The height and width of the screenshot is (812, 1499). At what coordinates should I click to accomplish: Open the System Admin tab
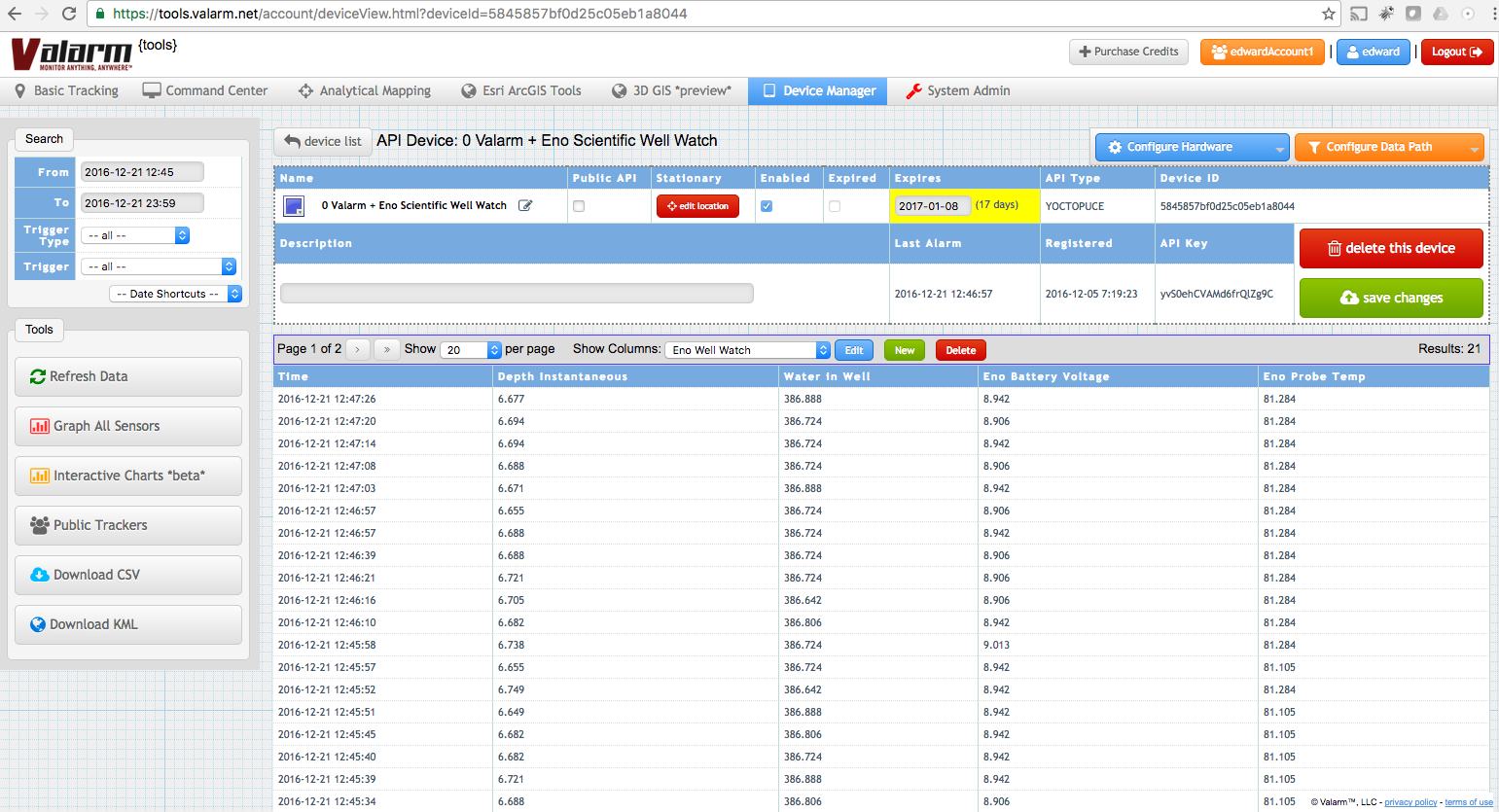958,90
